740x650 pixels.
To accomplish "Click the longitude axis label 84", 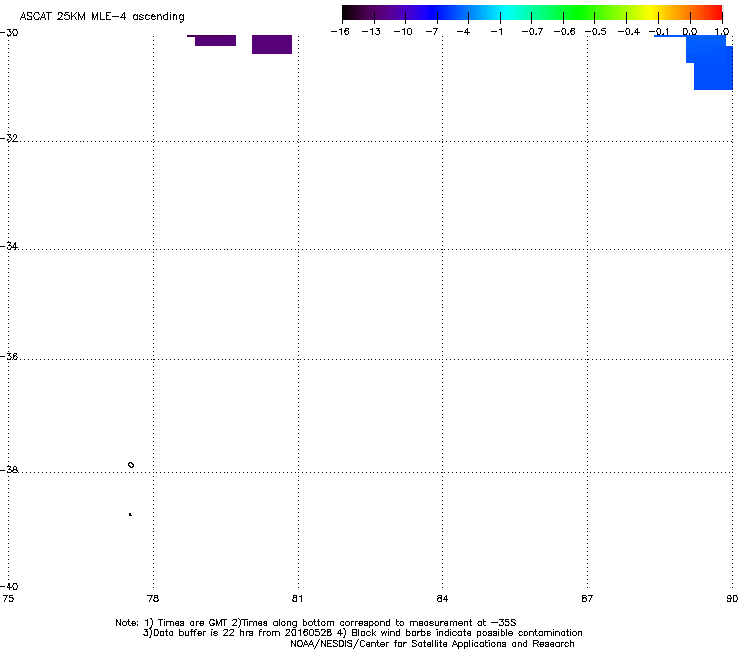I will 442,599.
